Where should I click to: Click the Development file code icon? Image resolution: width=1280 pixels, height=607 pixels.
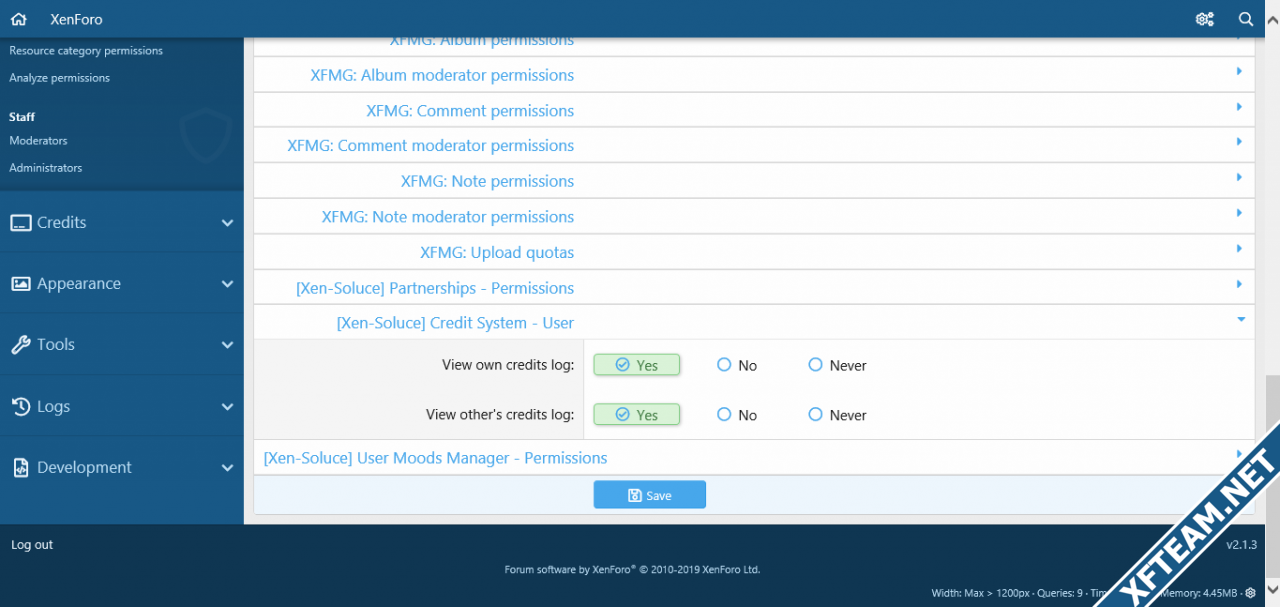point(21,468)
